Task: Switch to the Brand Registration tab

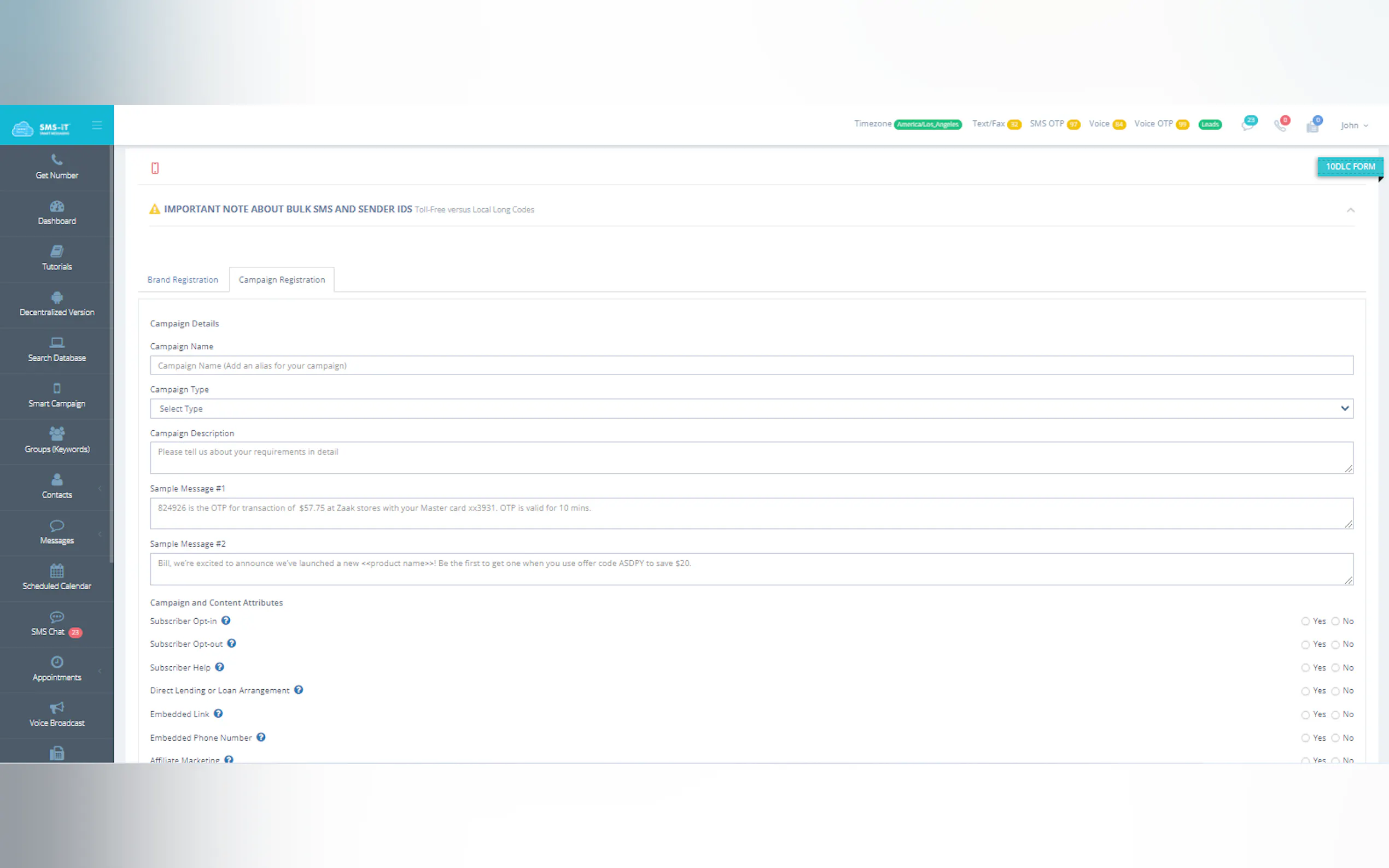Action: [183, 279]
